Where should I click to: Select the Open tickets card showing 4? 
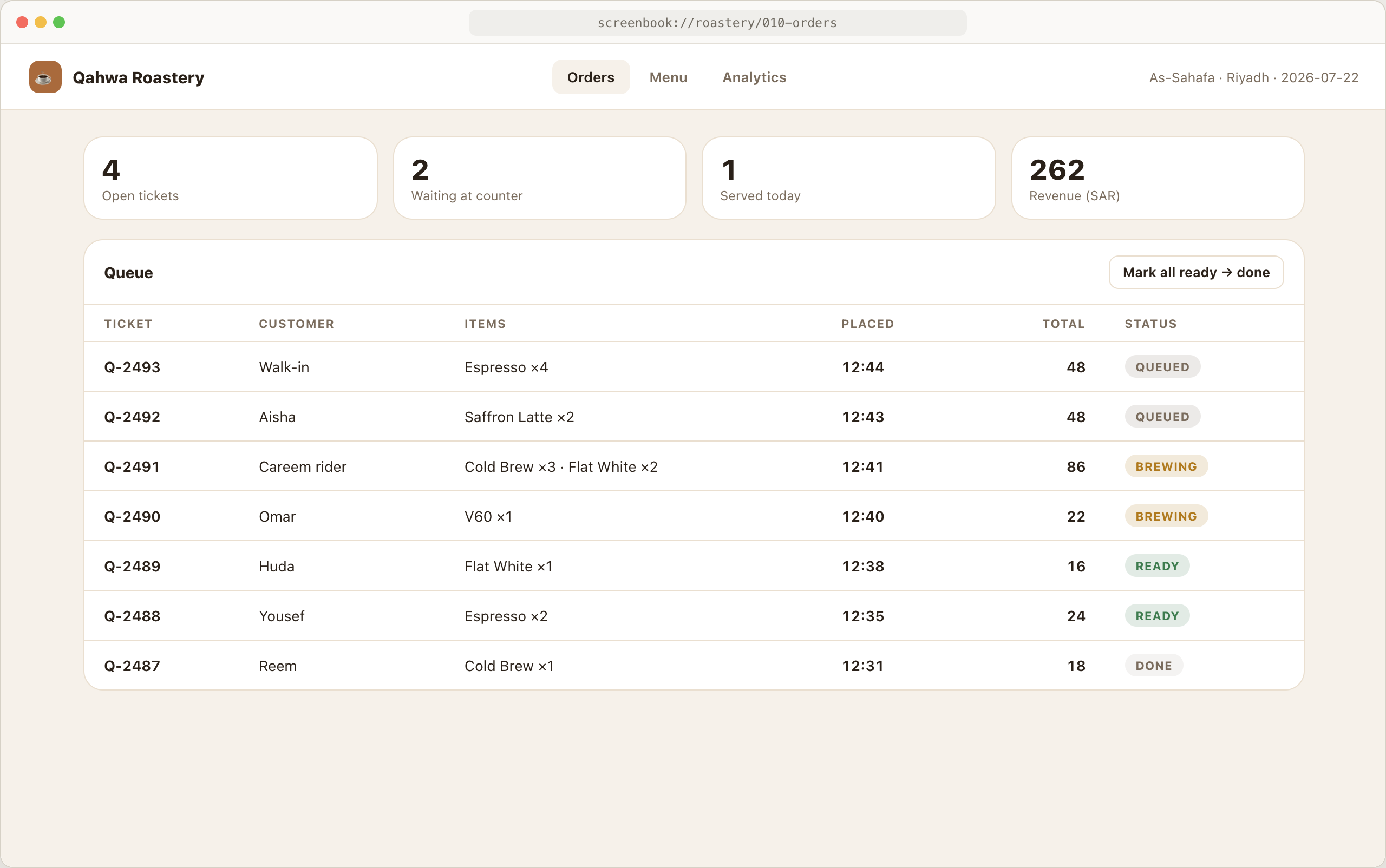[x=230, y=178]
